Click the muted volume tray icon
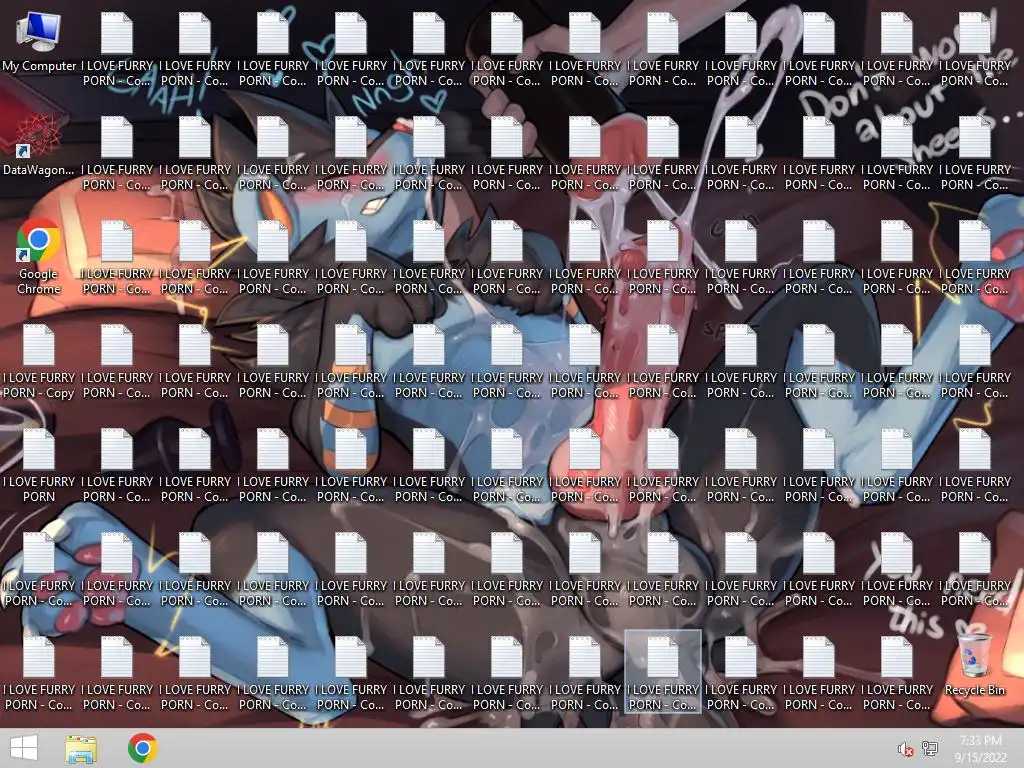Viewport: 1024px width, 768px height. pos(905,749)
